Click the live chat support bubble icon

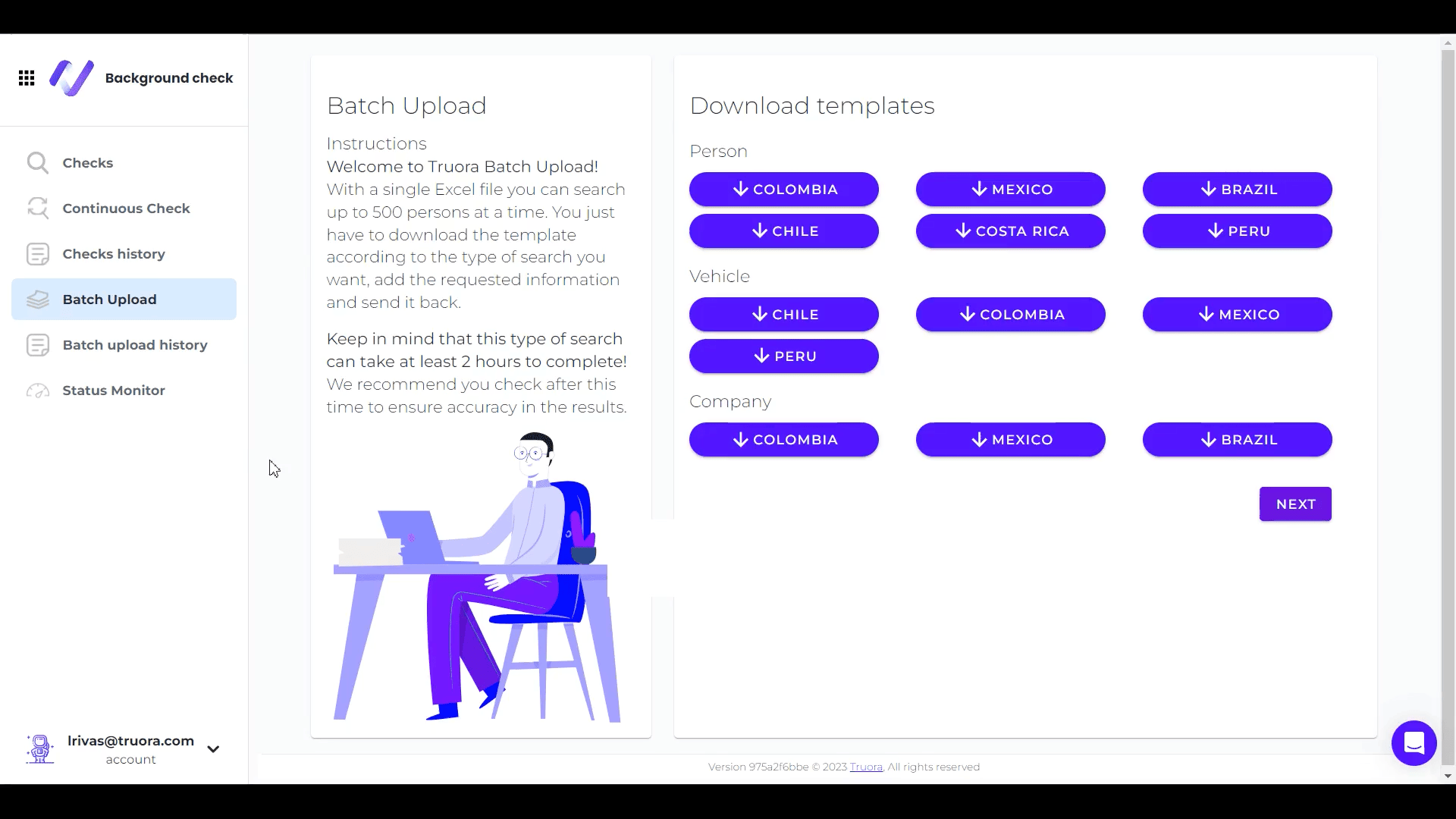1414,743
